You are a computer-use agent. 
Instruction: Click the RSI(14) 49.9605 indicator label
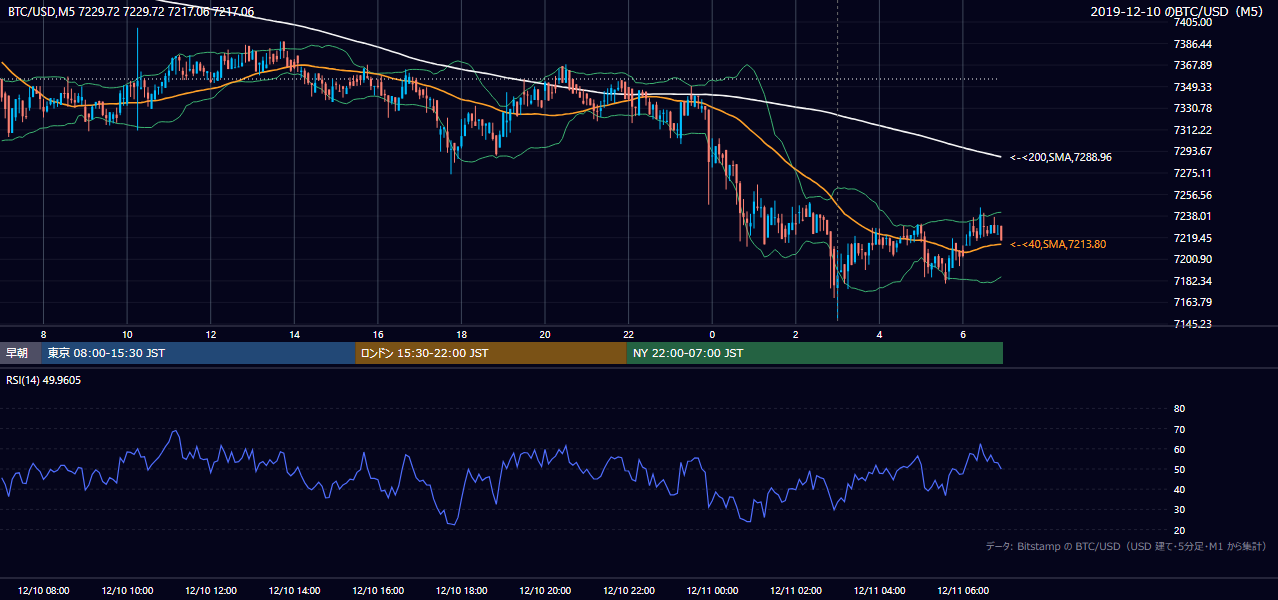click(x=45, y=380)
